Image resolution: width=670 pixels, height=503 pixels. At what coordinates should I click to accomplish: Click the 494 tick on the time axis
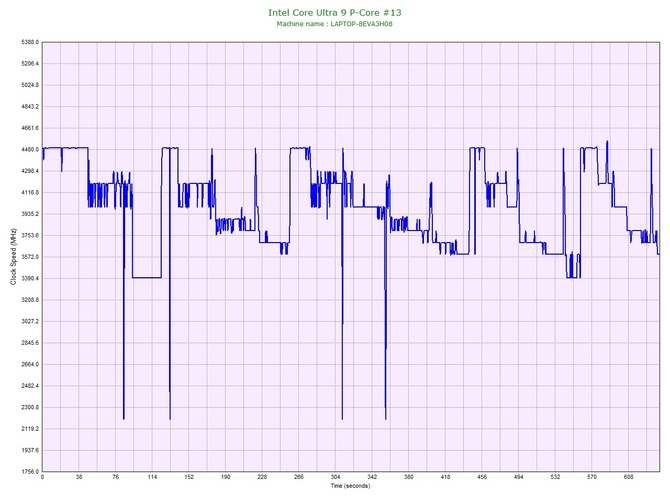[519, 477]
